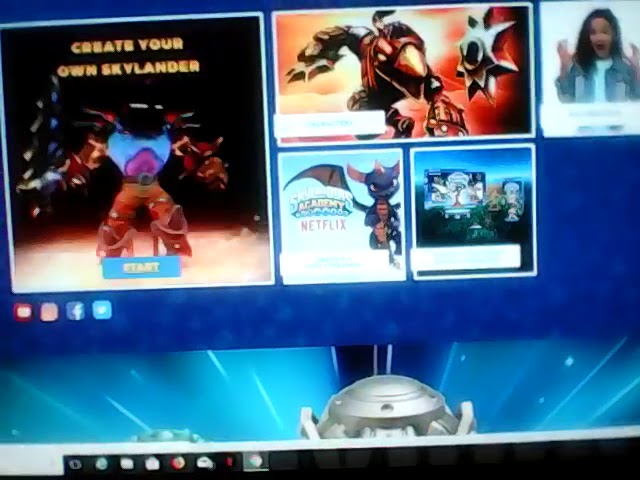Screen dimensions: 640x480
Task: Open the excited girl video tile
Action: 590,69
